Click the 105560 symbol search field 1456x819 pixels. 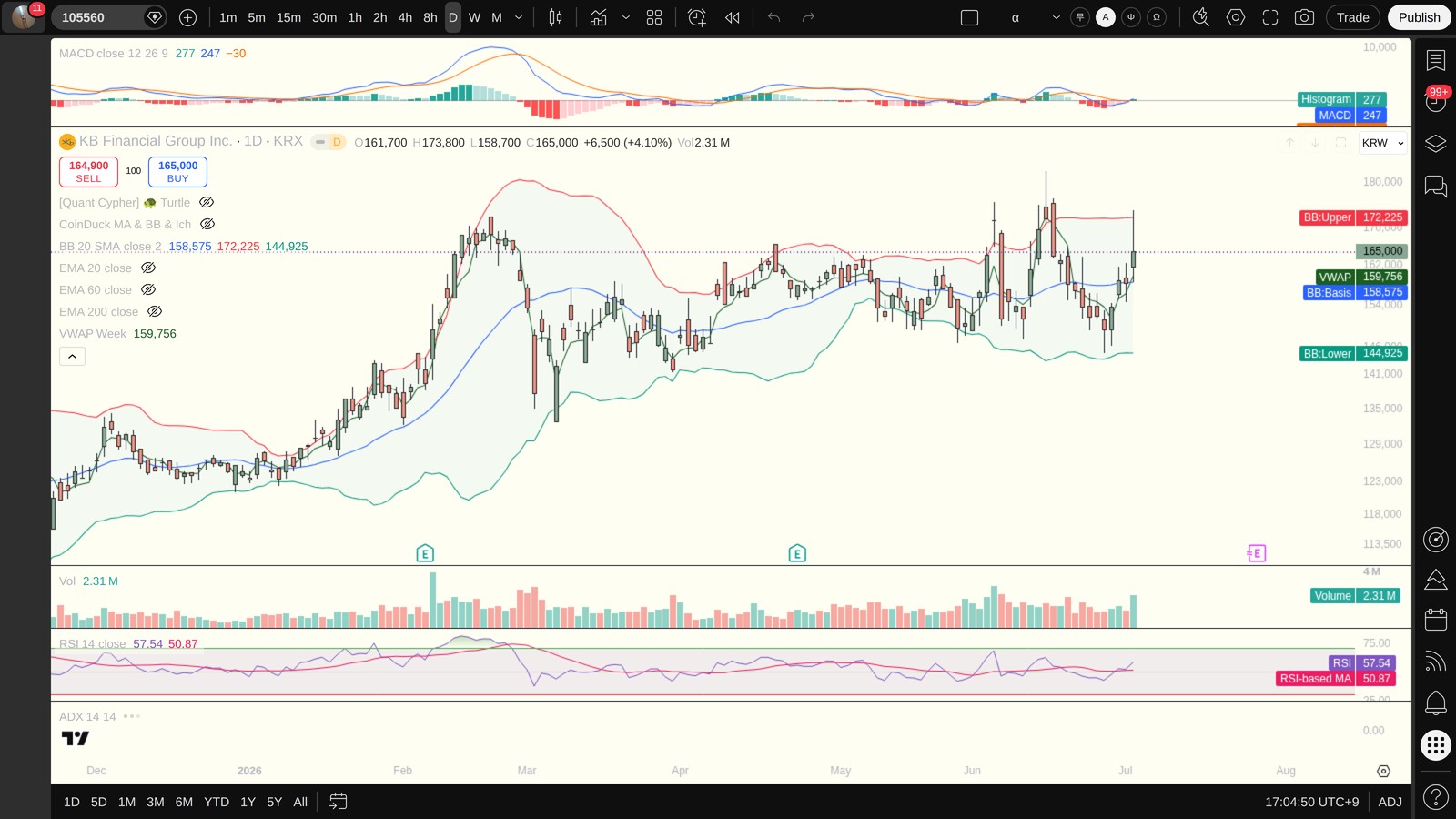pyautogui.click(x=97, y=17)
